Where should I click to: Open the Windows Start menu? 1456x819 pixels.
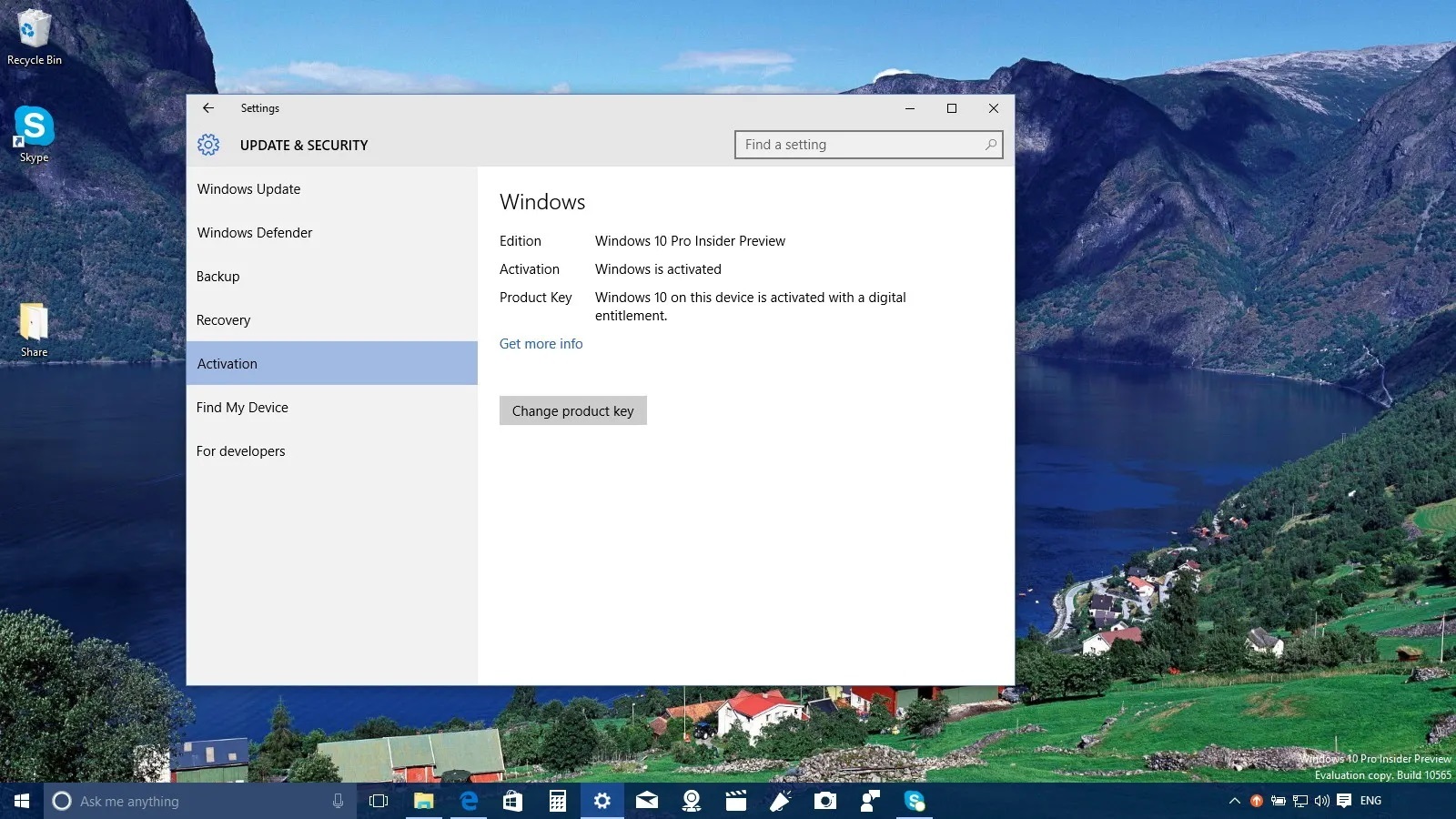point(22,801)
